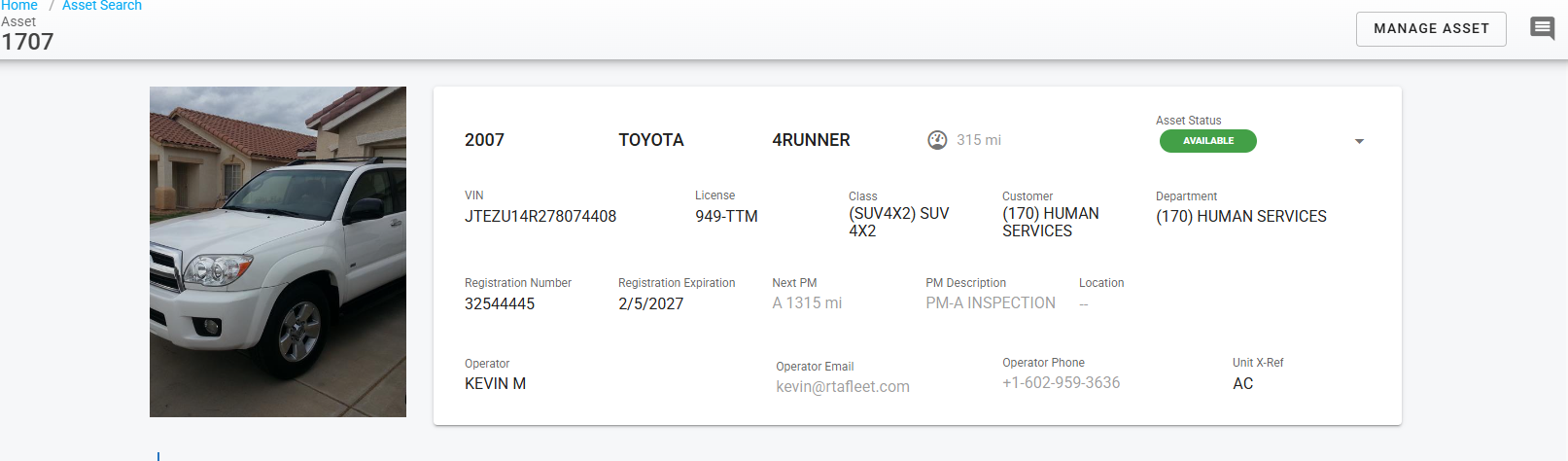This screenshot has height=461, width=1568.
Task: Click customer (170) HUMAN SERVICES value
Action: (x=1051, y=222)
